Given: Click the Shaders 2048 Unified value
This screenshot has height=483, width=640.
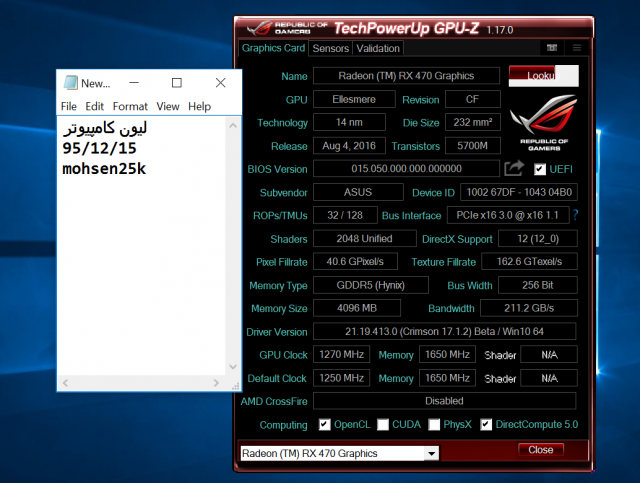Looking at the screenshot, I should [x=364, y=238].
